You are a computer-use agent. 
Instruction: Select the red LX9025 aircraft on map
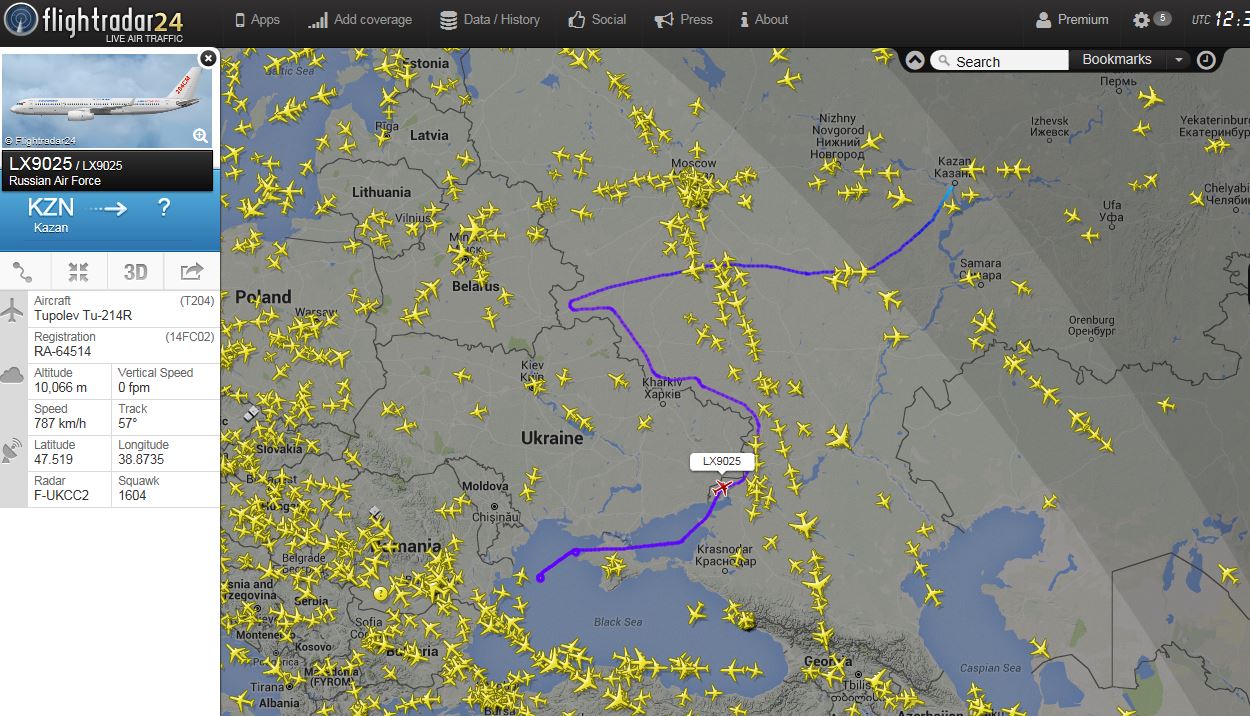[x=722, y=487]
